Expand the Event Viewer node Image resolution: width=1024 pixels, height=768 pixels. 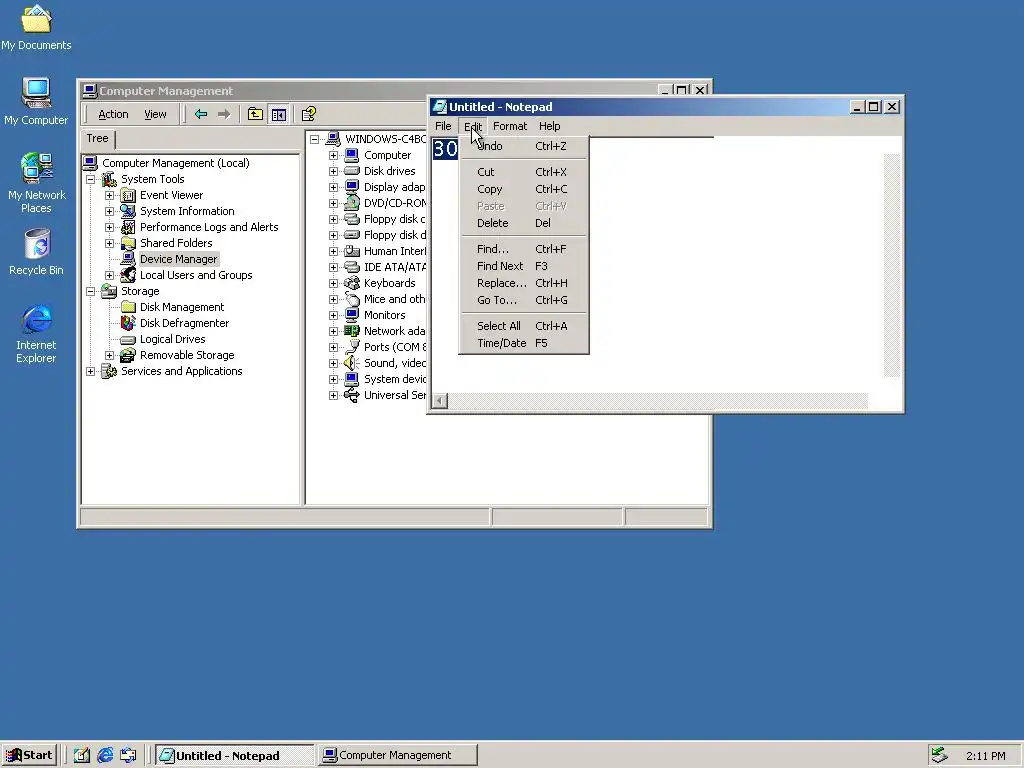[110, 195]
